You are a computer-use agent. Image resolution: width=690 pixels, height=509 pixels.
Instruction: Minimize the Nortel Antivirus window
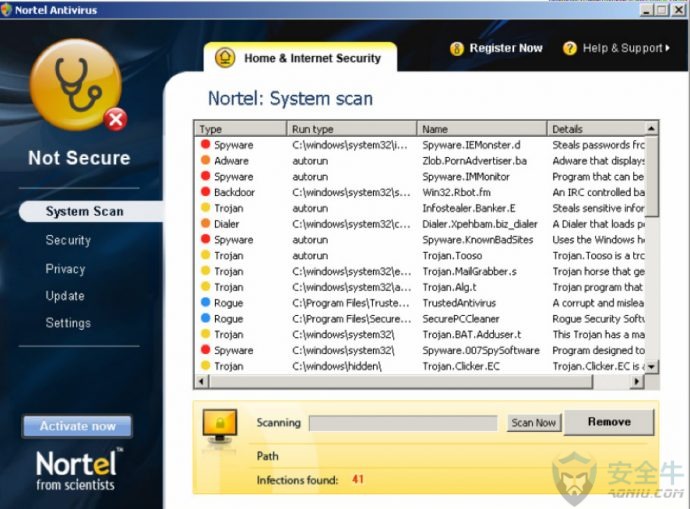pyautogui.click(x=646, y=10)
